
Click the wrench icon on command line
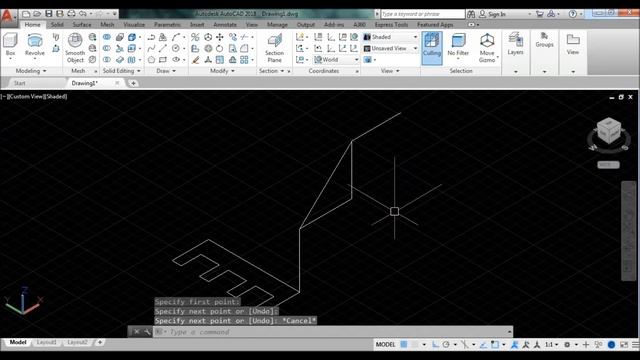147,332
